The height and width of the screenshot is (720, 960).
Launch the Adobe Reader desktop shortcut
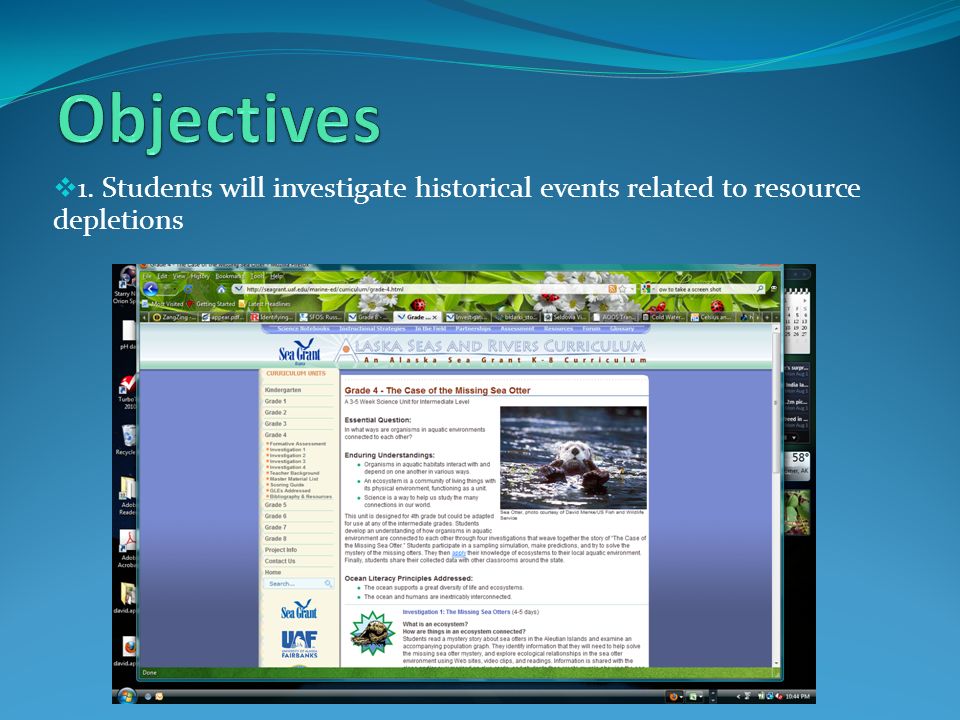coord(127,496)
